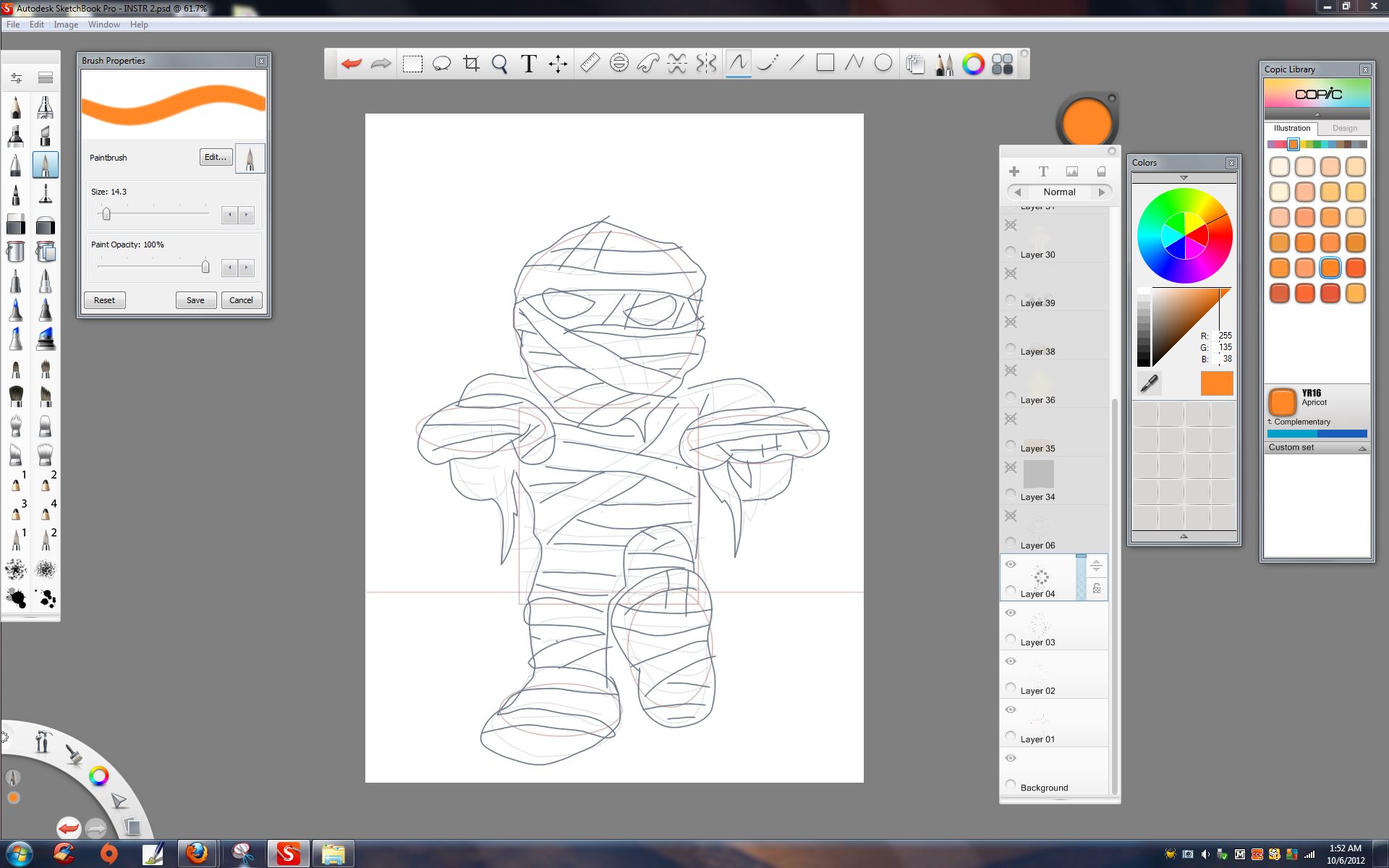Open the Layer editor from the toolbar

pos(915,64)
